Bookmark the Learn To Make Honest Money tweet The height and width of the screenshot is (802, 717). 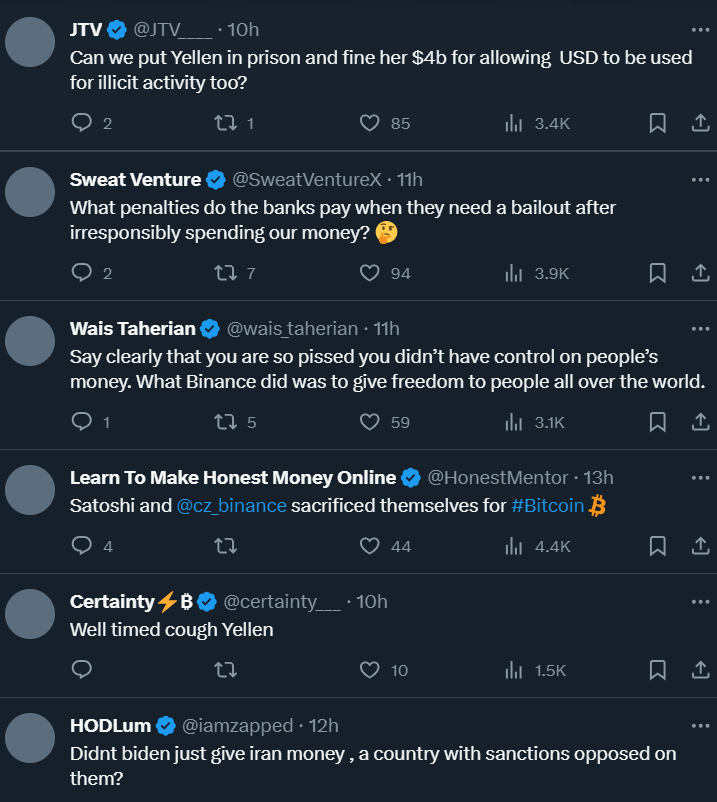[x=657, y=546]
